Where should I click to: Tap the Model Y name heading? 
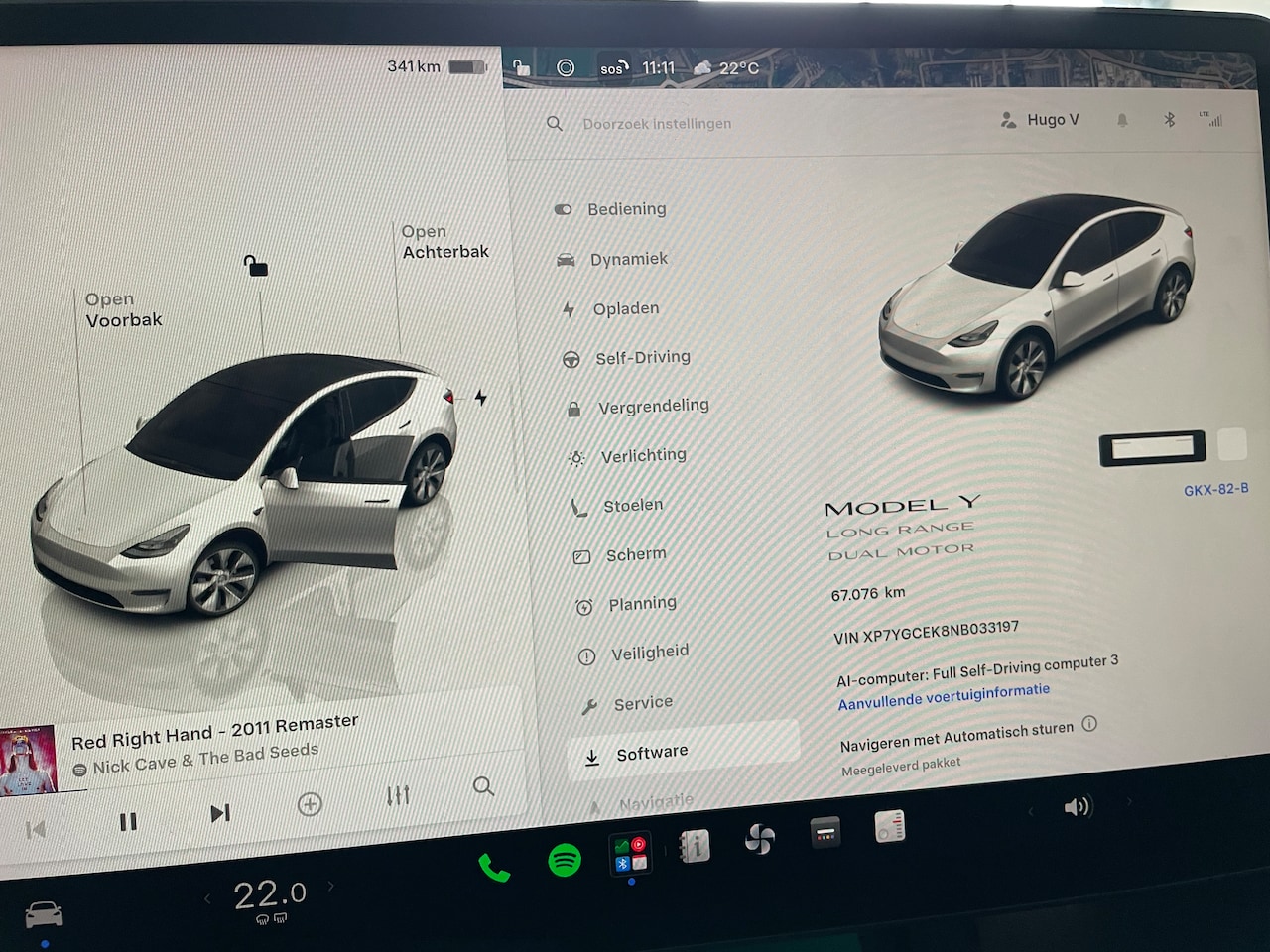(x=903, y=506)
